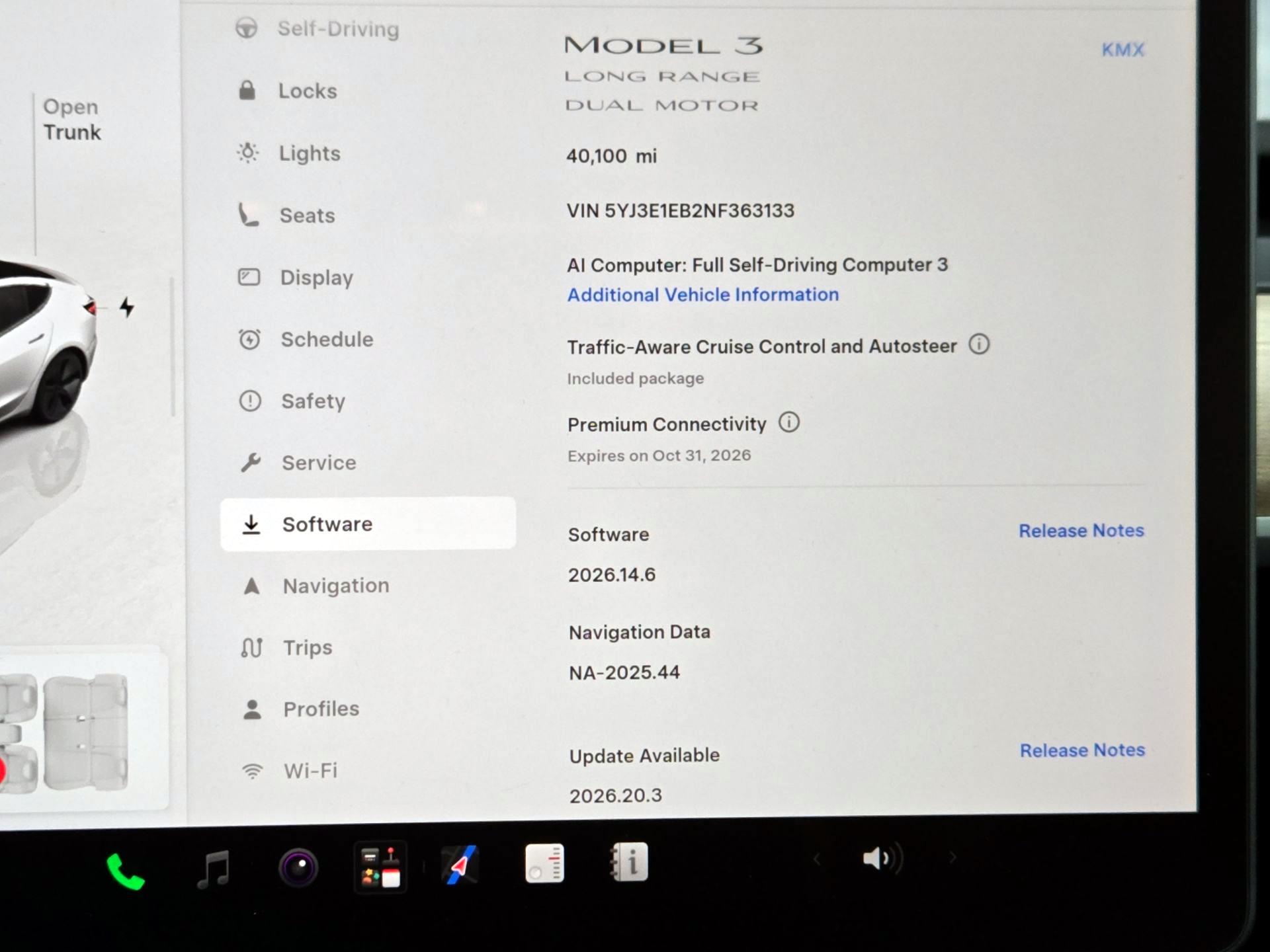Open the Service settings menu

[x=298, y=462]
